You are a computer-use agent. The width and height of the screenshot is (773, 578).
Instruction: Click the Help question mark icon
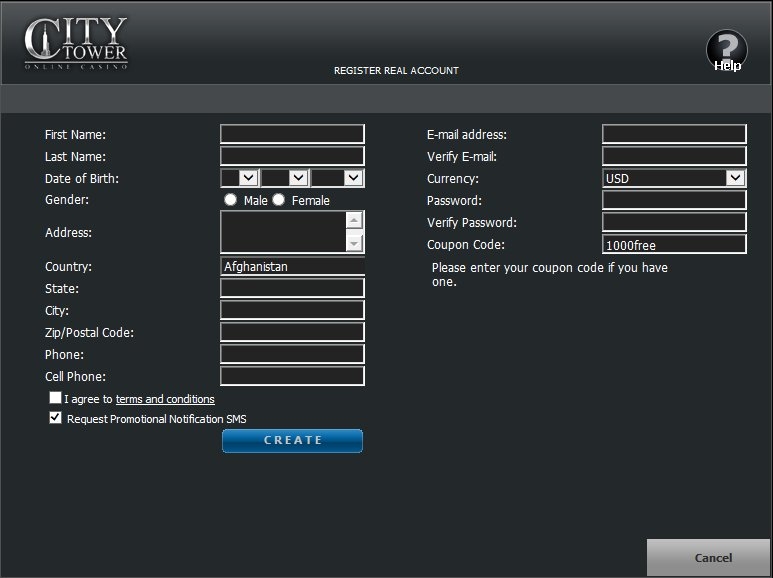click(x=726, y=50)
